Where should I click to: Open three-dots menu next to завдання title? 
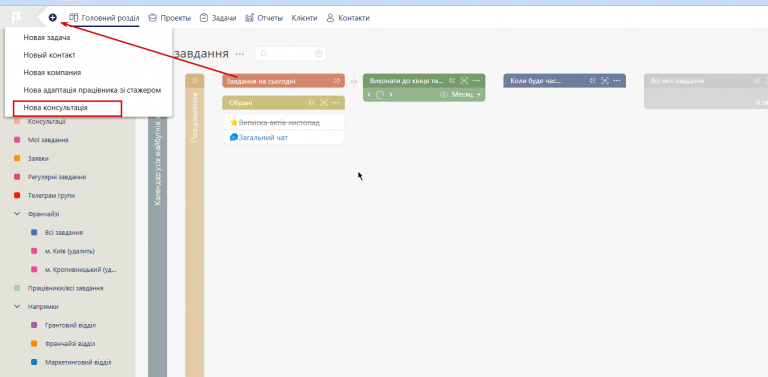point(240,54)
